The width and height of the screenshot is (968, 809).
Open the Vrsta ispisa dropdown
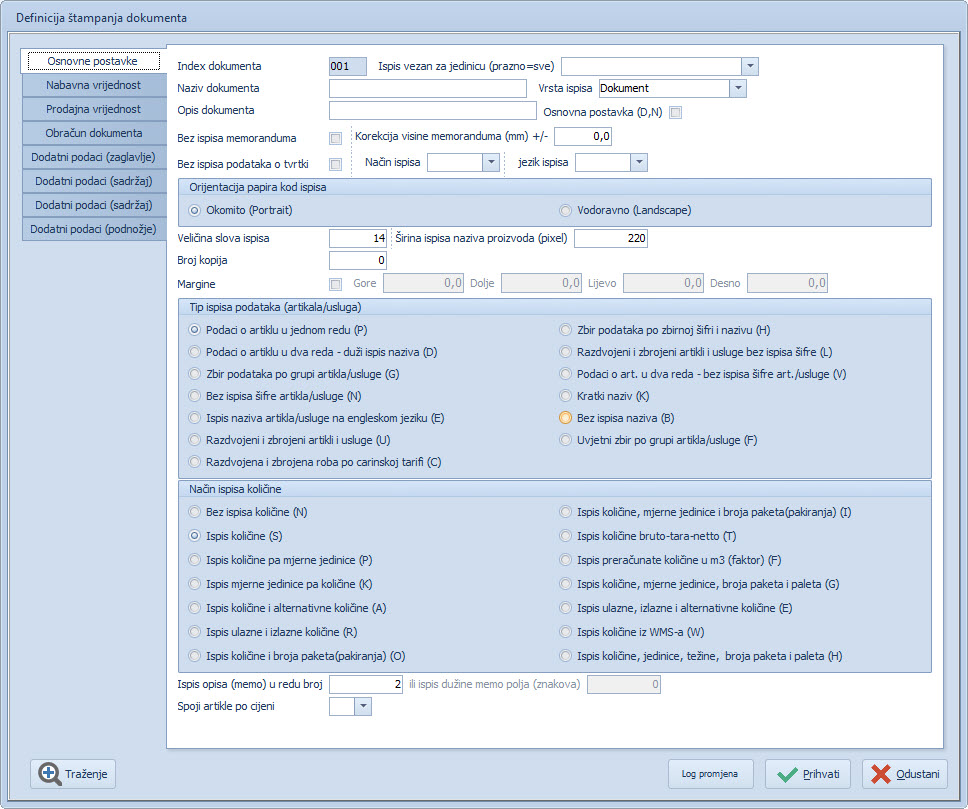point(737,88)
